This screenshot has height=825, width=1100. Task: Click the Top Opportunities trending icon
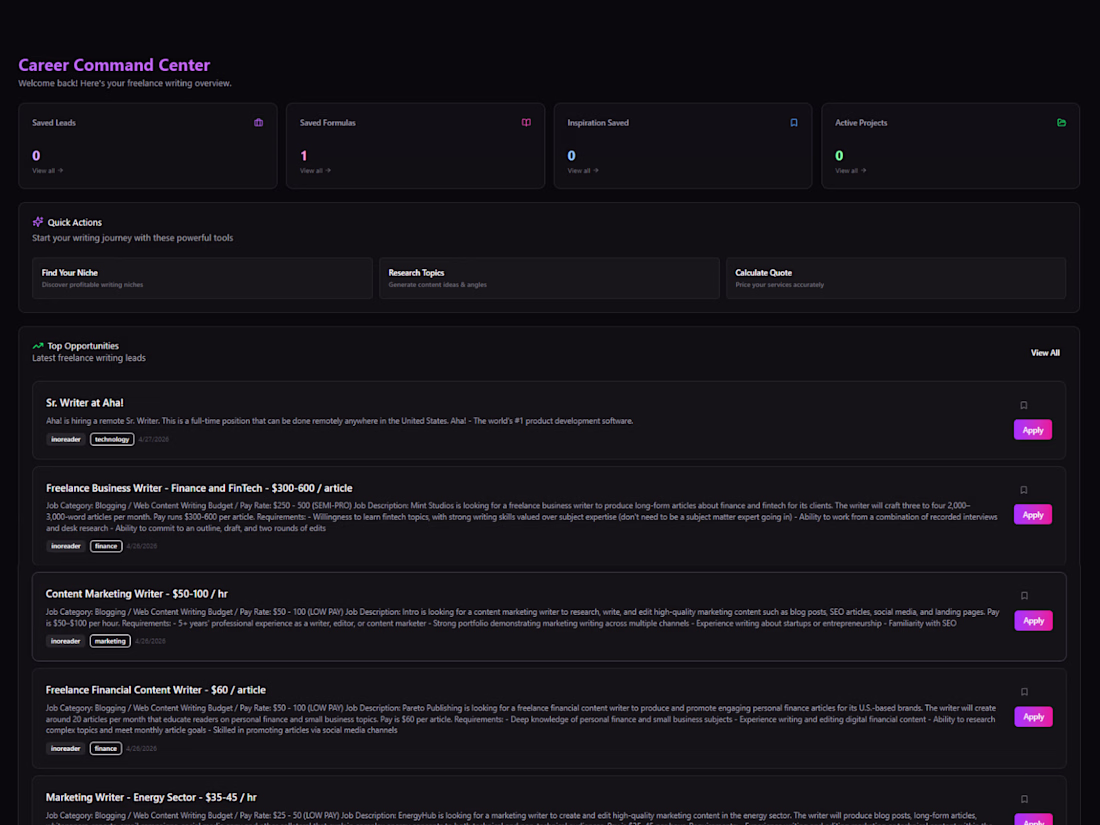38,346
